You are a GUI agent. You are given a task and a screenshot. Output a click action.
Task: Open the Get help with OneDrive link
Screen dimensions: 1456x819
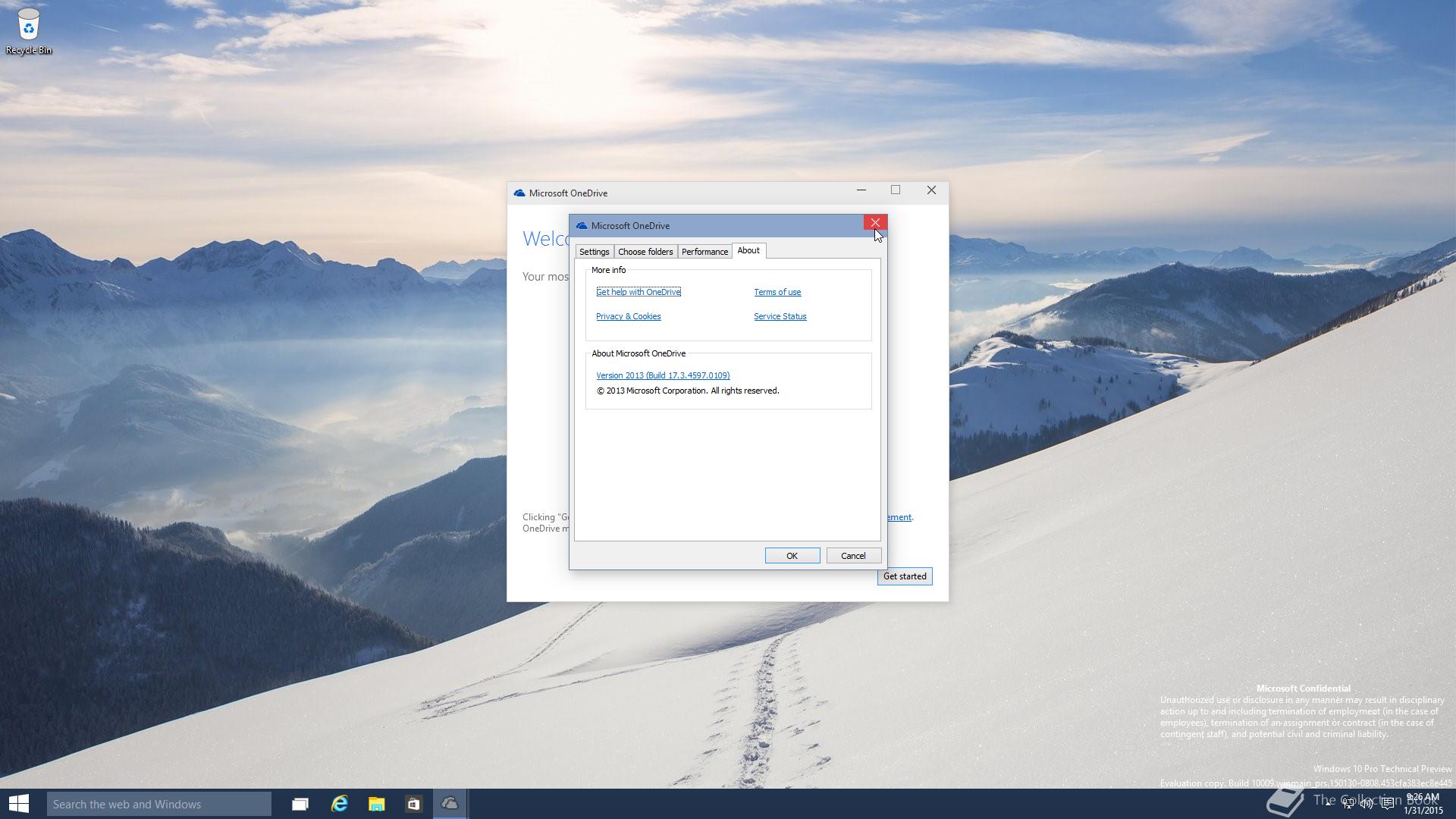pos(639,292)
